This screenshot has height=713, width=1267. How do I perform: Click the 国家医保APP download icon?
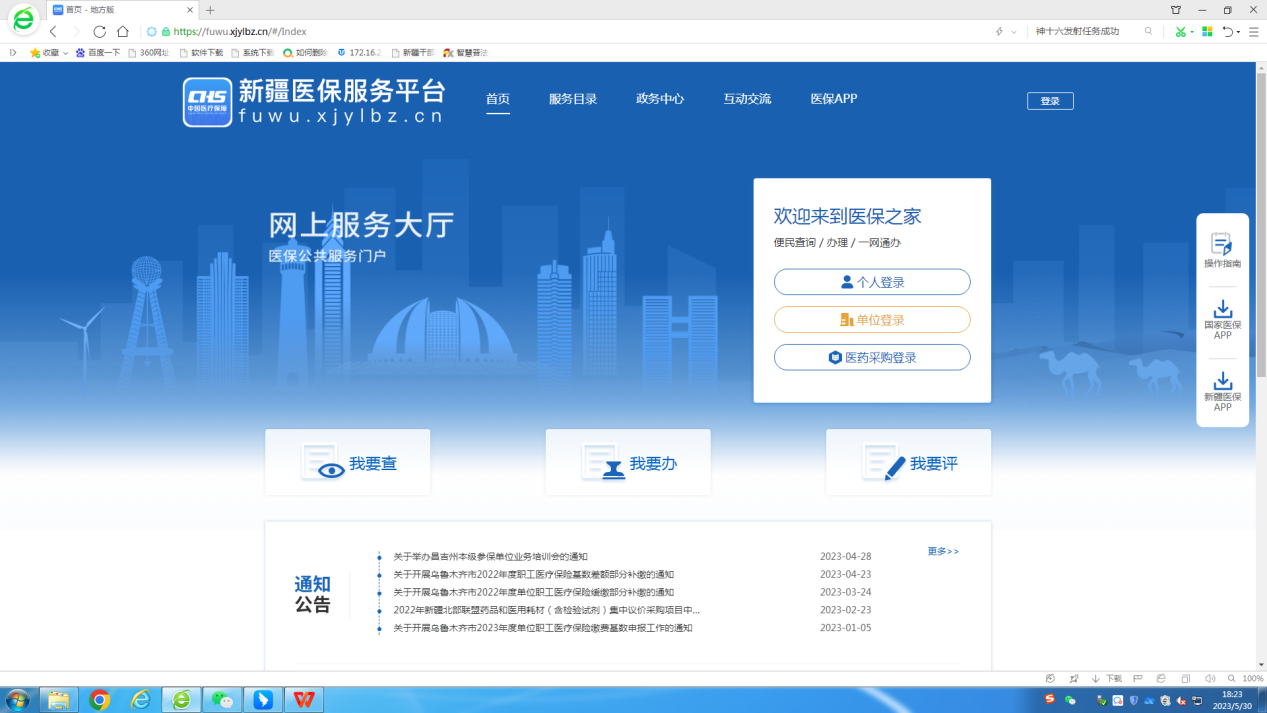pyautogui.click(x=1222, y=310)
